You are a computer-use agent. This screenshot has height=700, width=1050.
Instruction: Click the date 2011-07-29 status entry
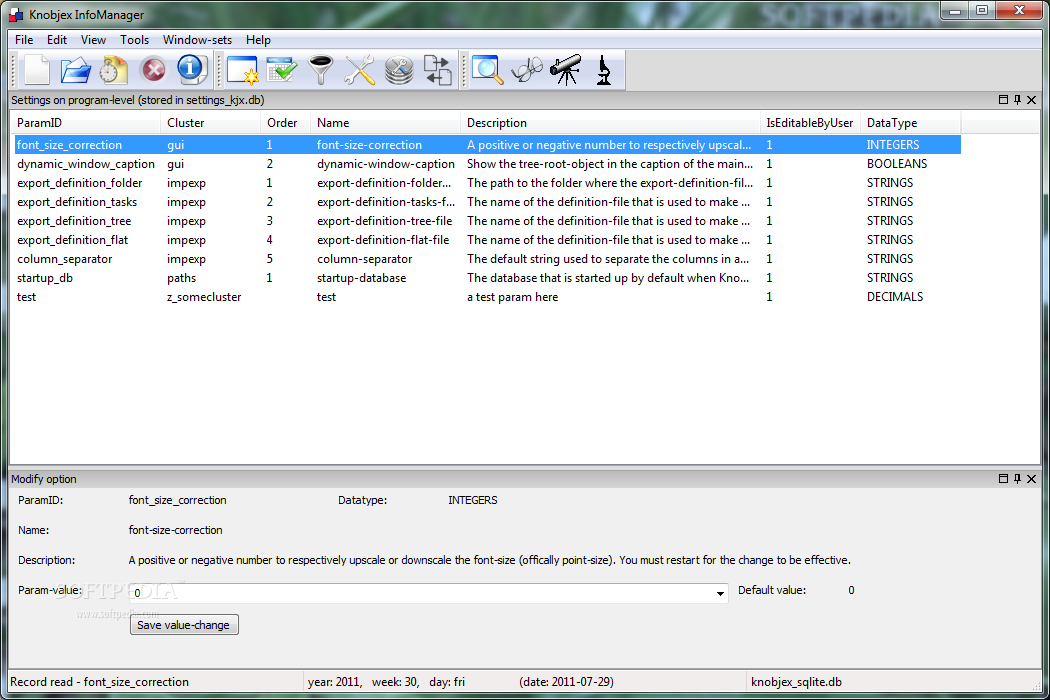[567, 682]
